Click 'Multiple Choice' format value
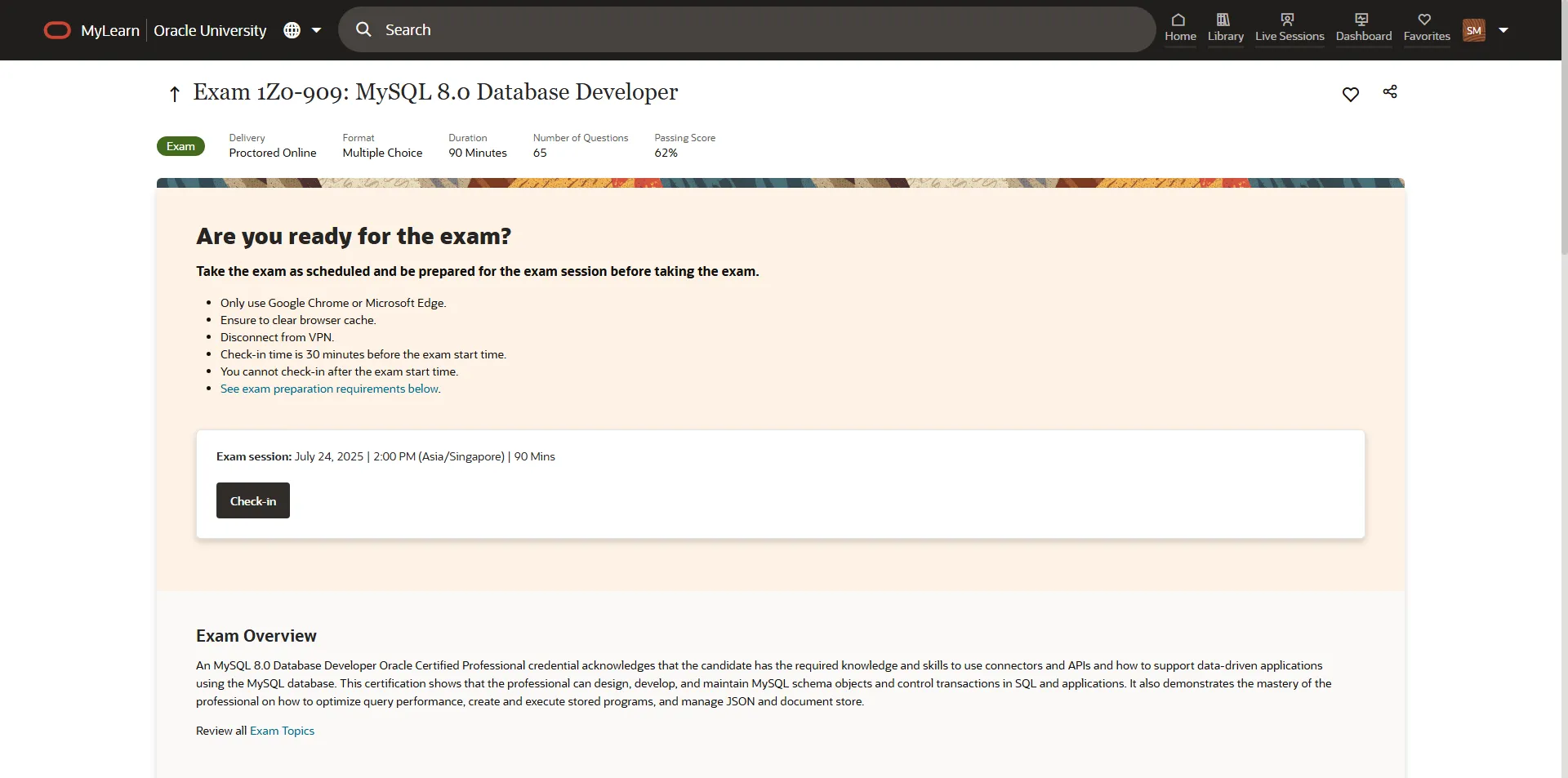The width and height of the screenshot is (1568, 778). coord(382,153)
